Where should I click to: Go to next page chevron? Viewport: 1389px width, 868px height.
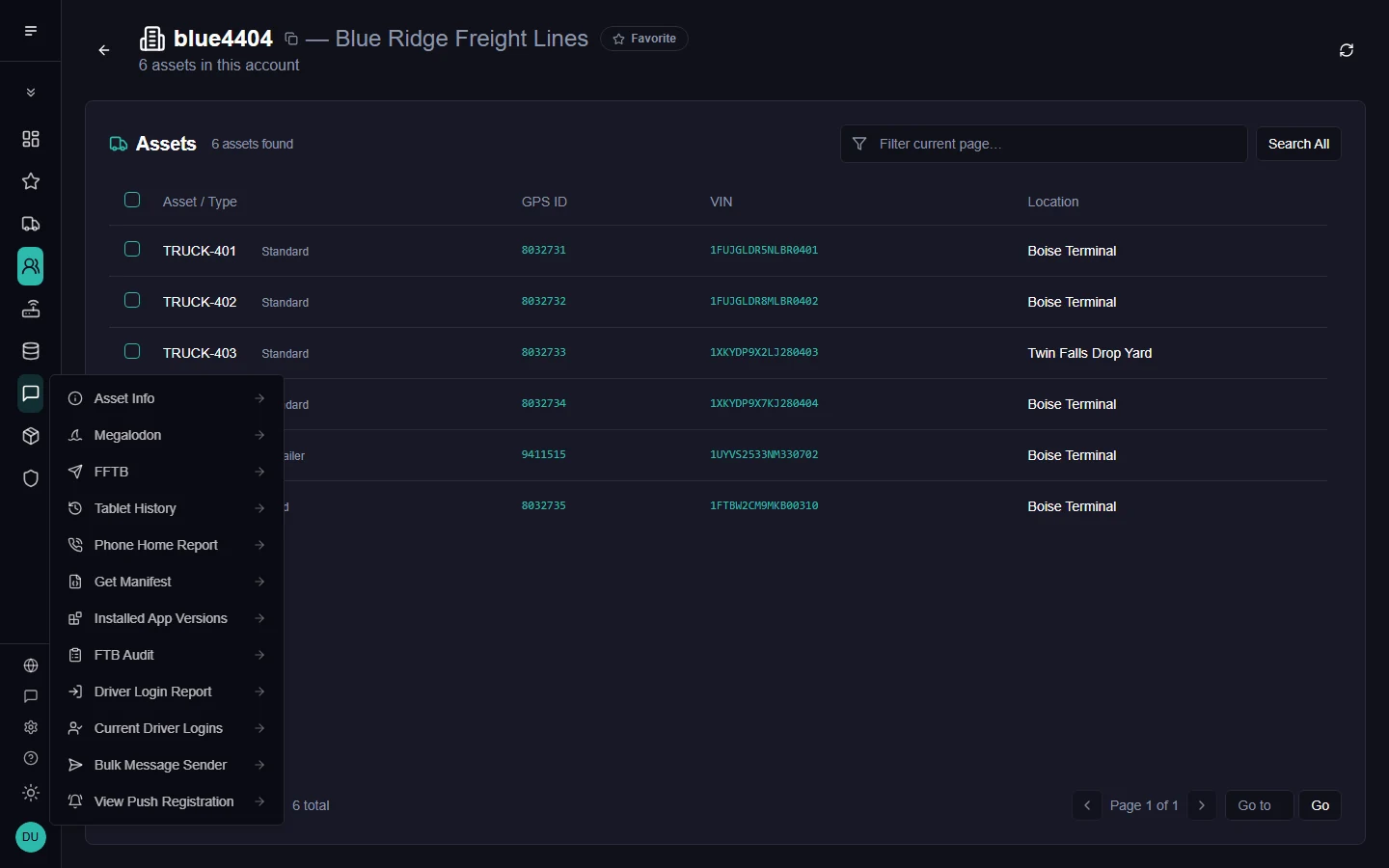(x=1202, y=805)
